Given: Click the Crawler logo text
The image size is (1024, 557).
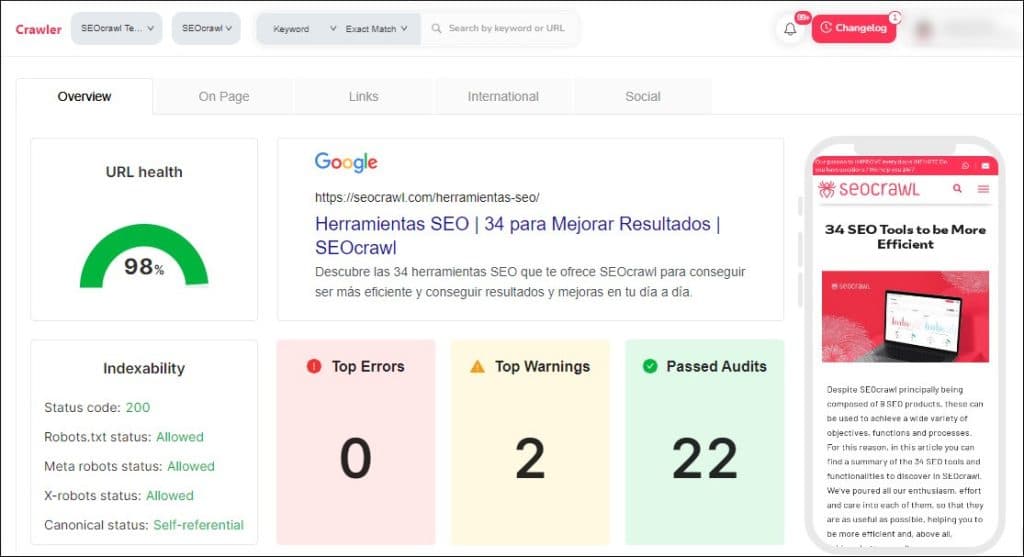Looking at the screenshot, I should [x=39, y=29].
